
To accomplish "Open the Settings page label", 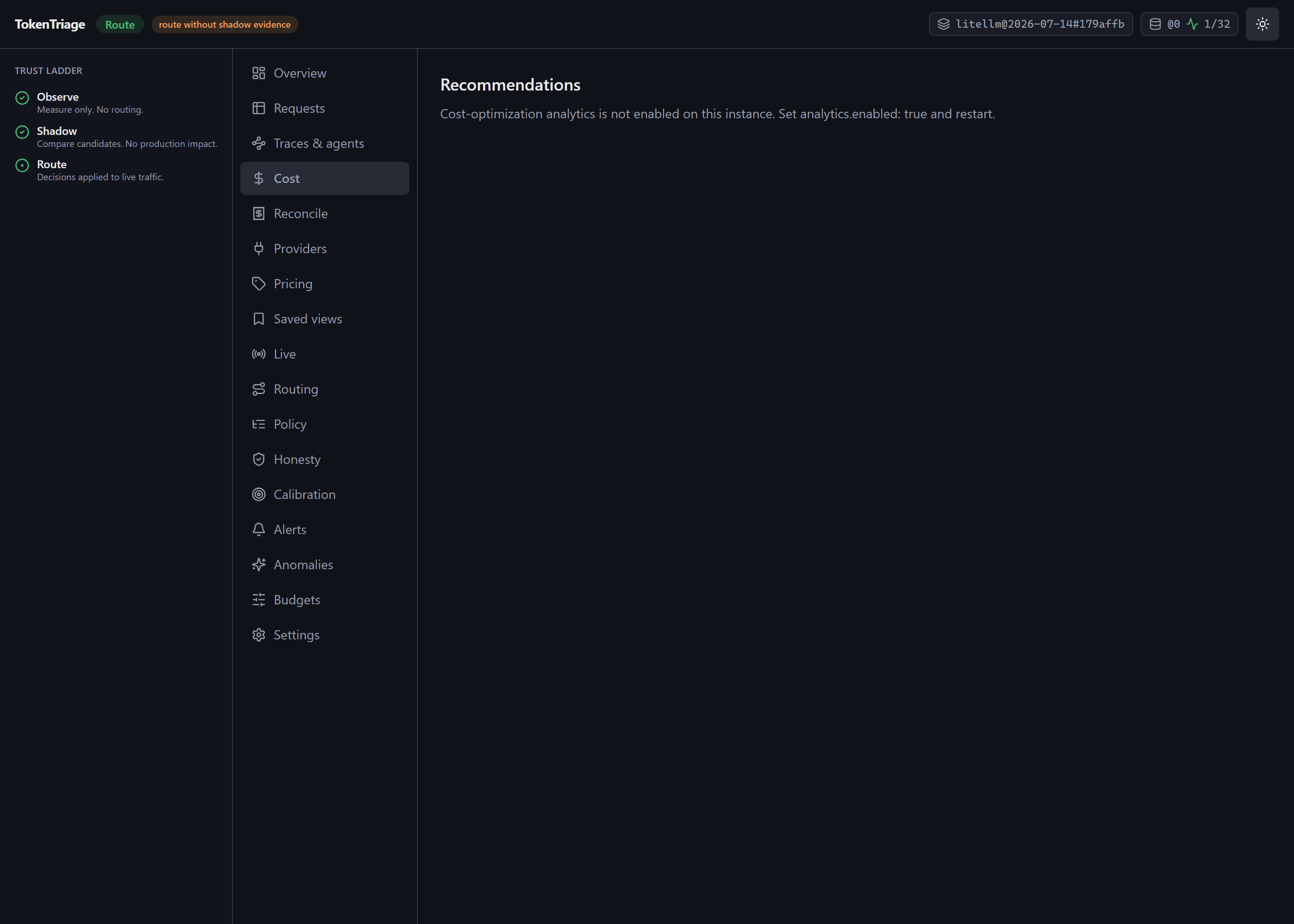I will pos(297,635).
